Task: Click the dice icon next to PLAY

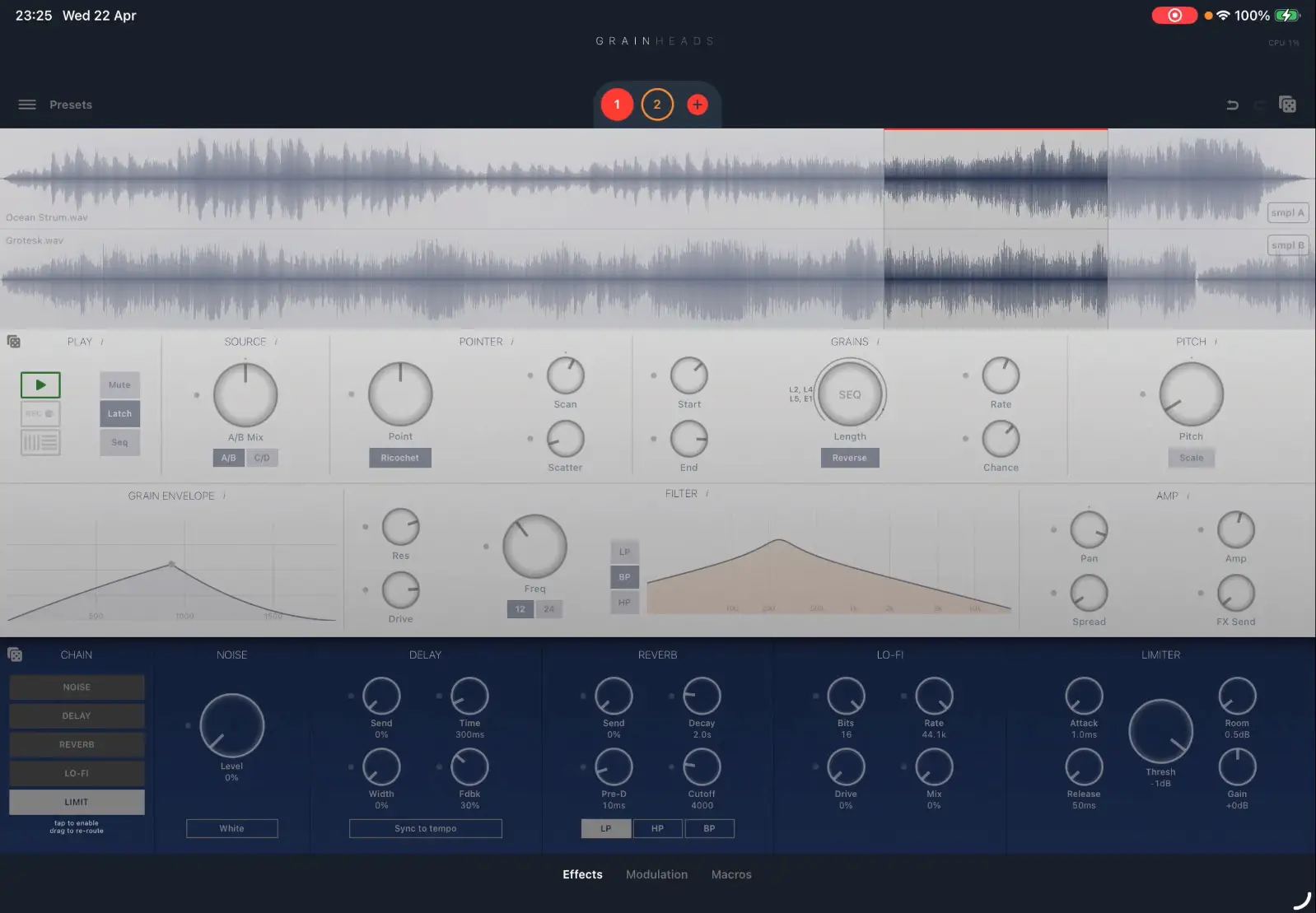Action: tap(14, 342)
